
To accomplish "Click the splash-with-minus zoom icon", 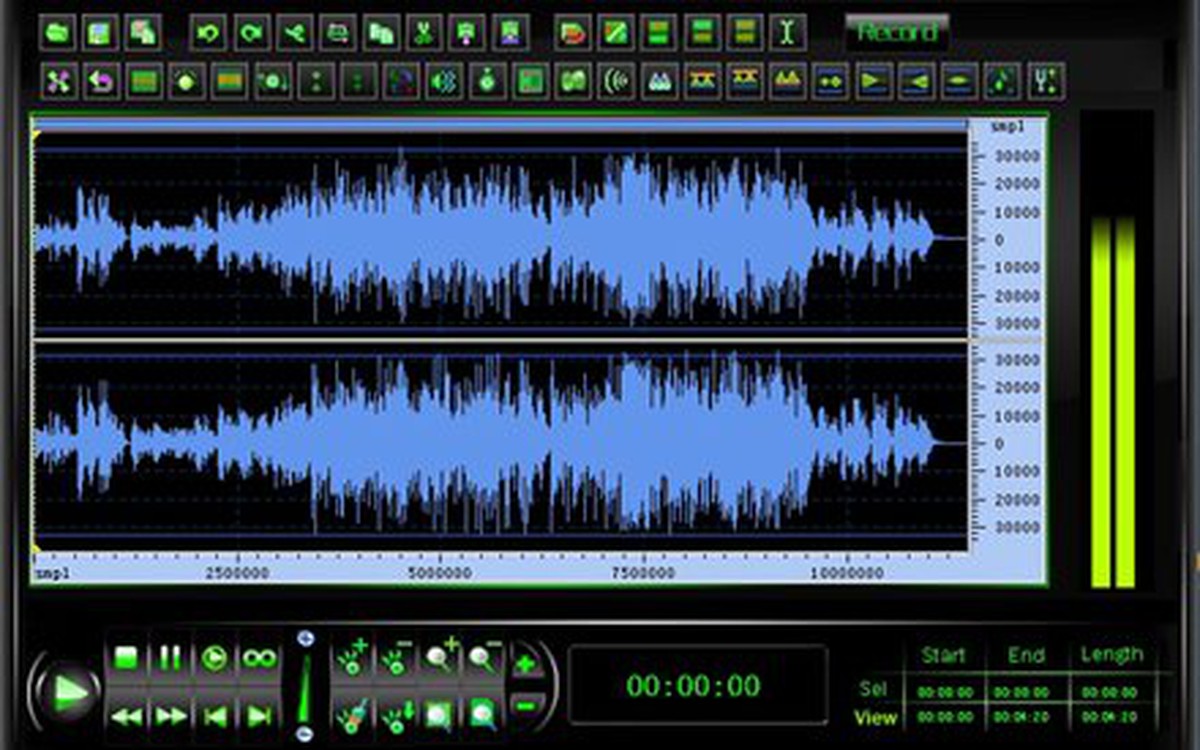I will 397,657.
